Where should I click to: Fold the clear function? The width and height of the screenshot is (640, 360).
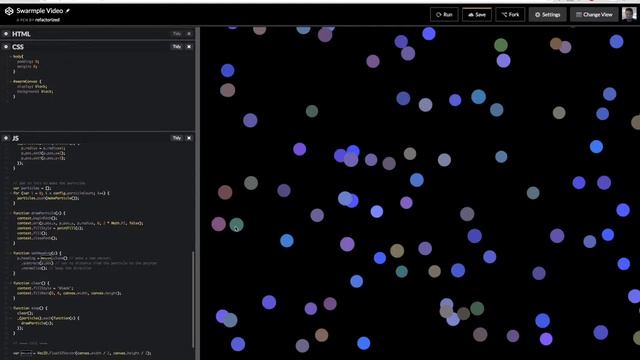(x=11, y=283)
